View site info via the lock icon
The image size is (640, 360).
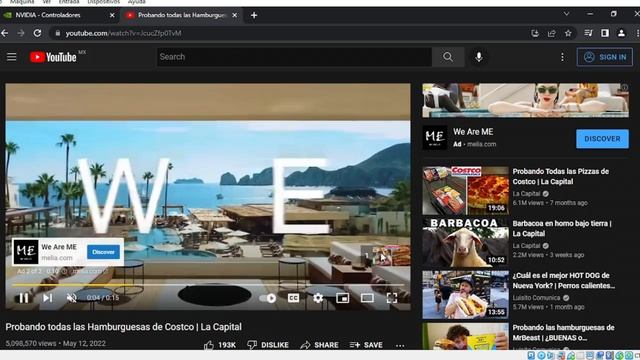(58, 33)
